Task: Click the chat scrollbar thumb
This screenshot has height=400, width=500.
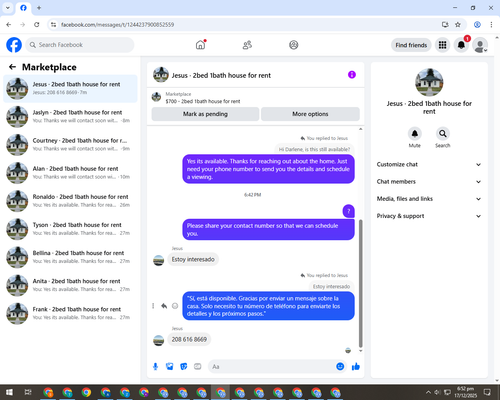Action: click(x=360, y=283)
